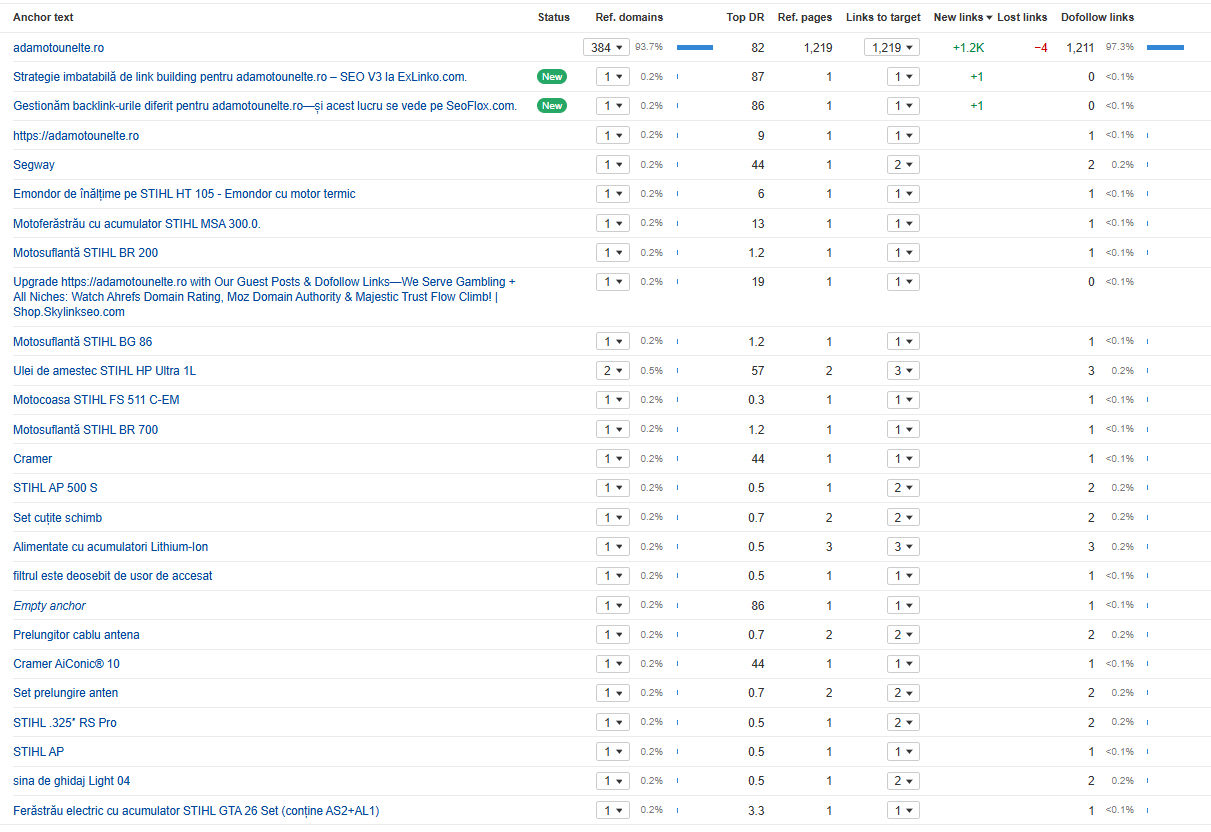The width and height of the screenshot is (1211, 832).
Task: Click the Empty anchor link
Action: 49,606
